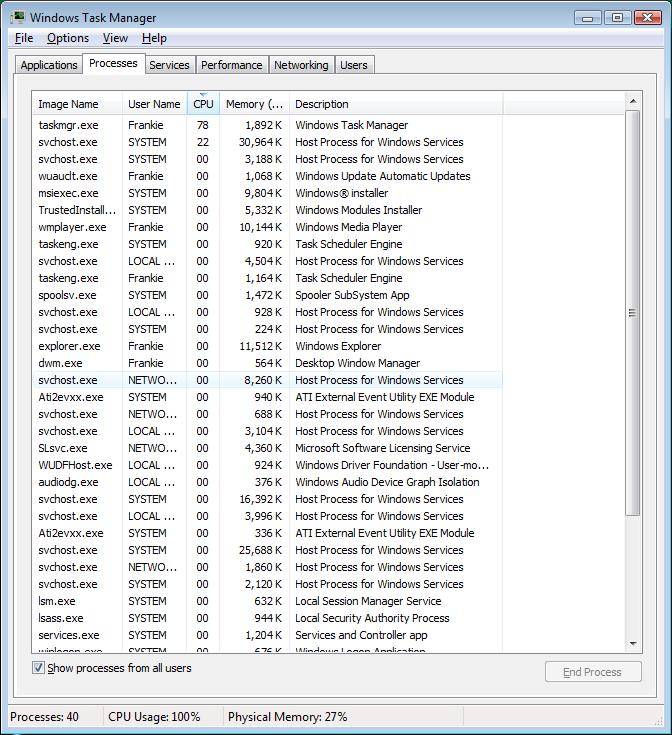The width and height of the screenshot is (672, 735).
Task: Select the TrustedInstall... process row
Action: click(x=267, y=210)
